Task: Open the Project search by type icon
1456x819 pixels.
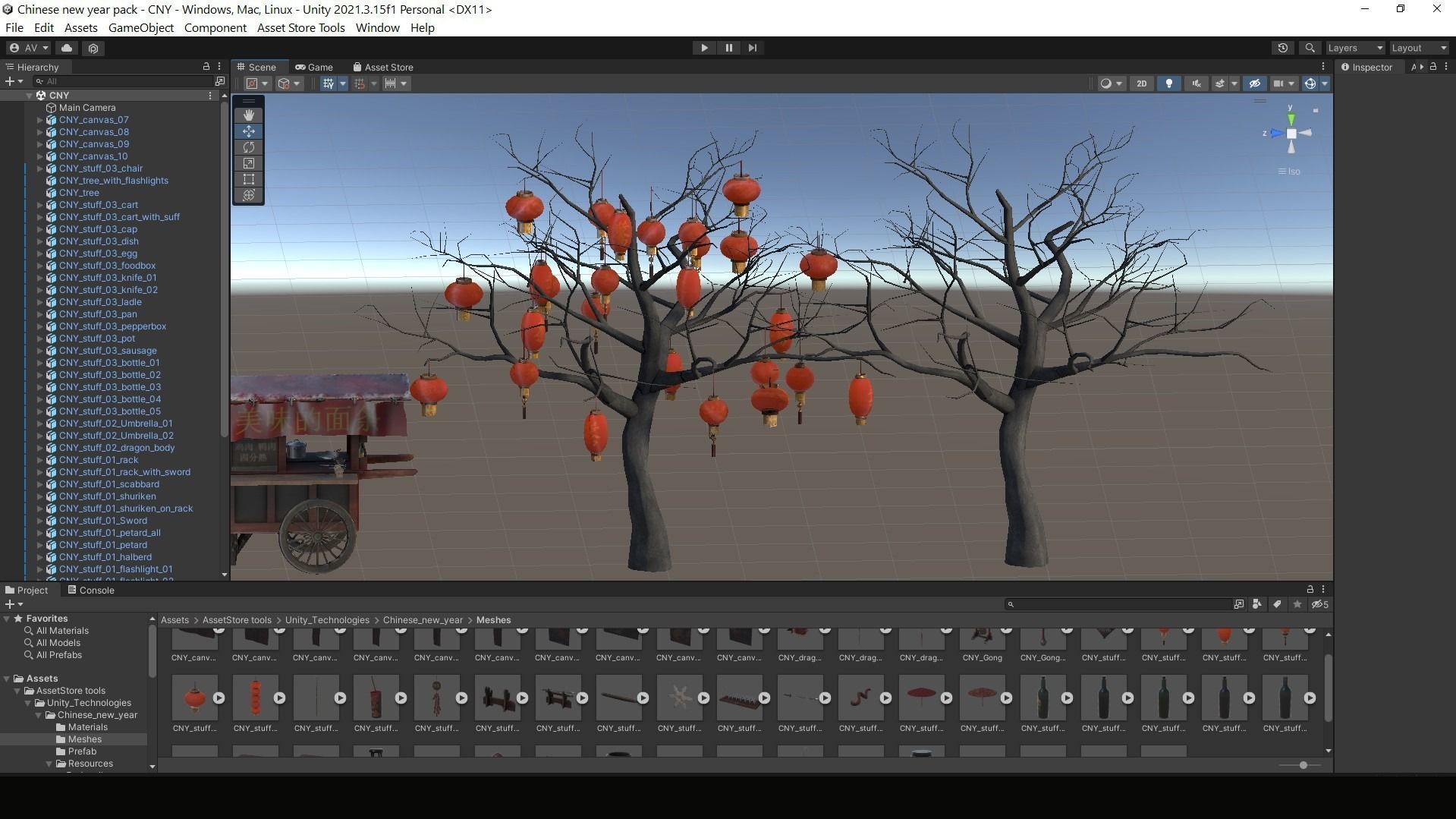Action: [x=1257, y=604]
